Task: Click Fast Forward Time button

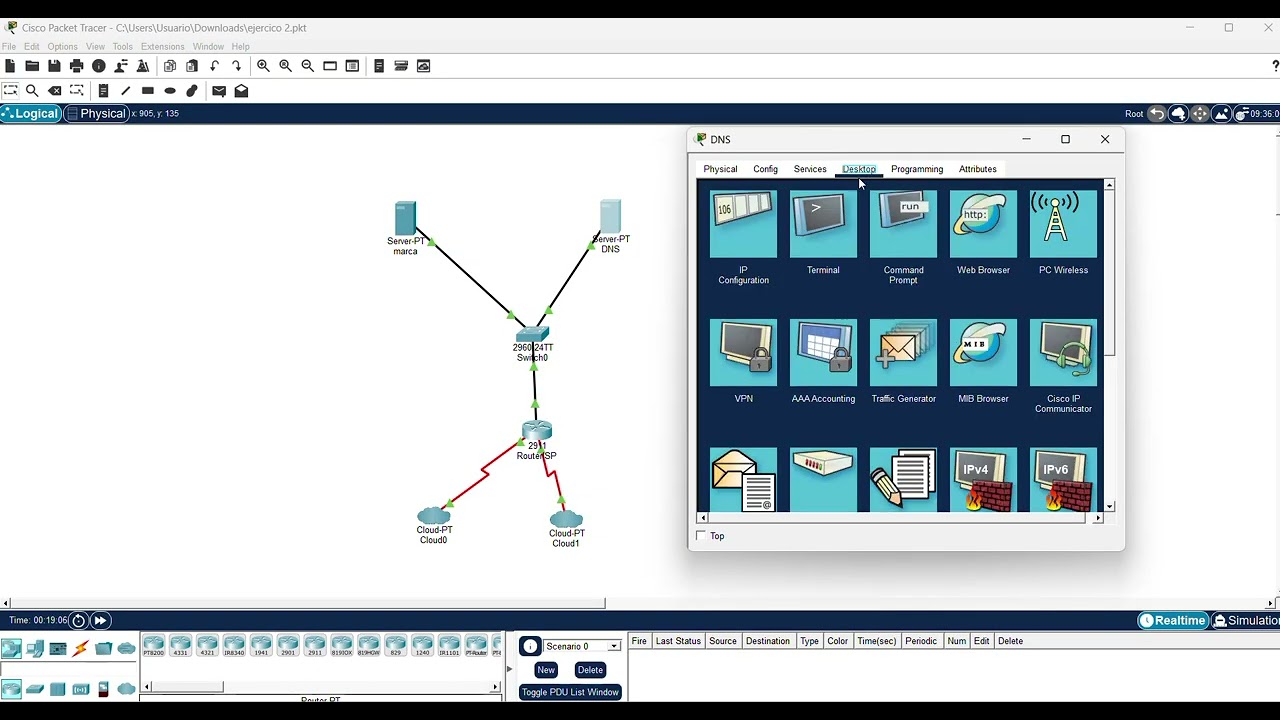Action: [x=100, y=621]
